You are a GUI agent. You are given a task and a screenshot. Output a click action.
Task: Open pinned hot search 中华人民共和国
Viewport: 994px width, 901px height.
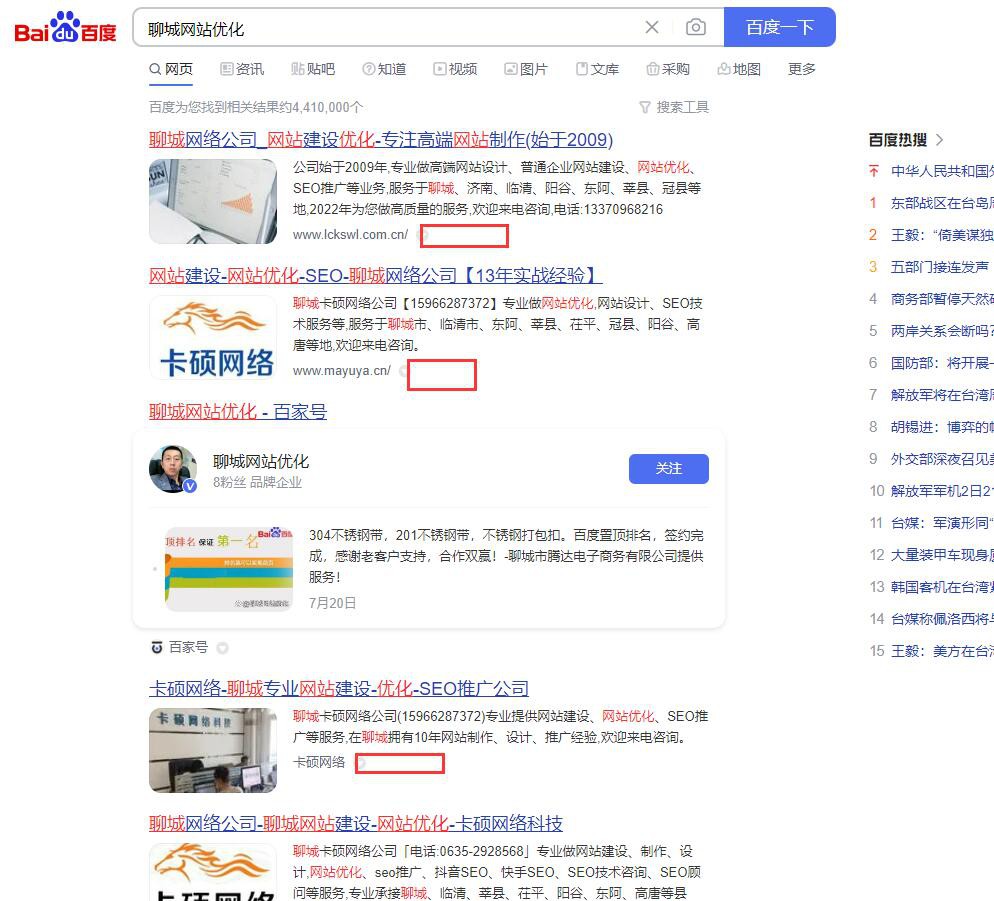tap(942, 171)
